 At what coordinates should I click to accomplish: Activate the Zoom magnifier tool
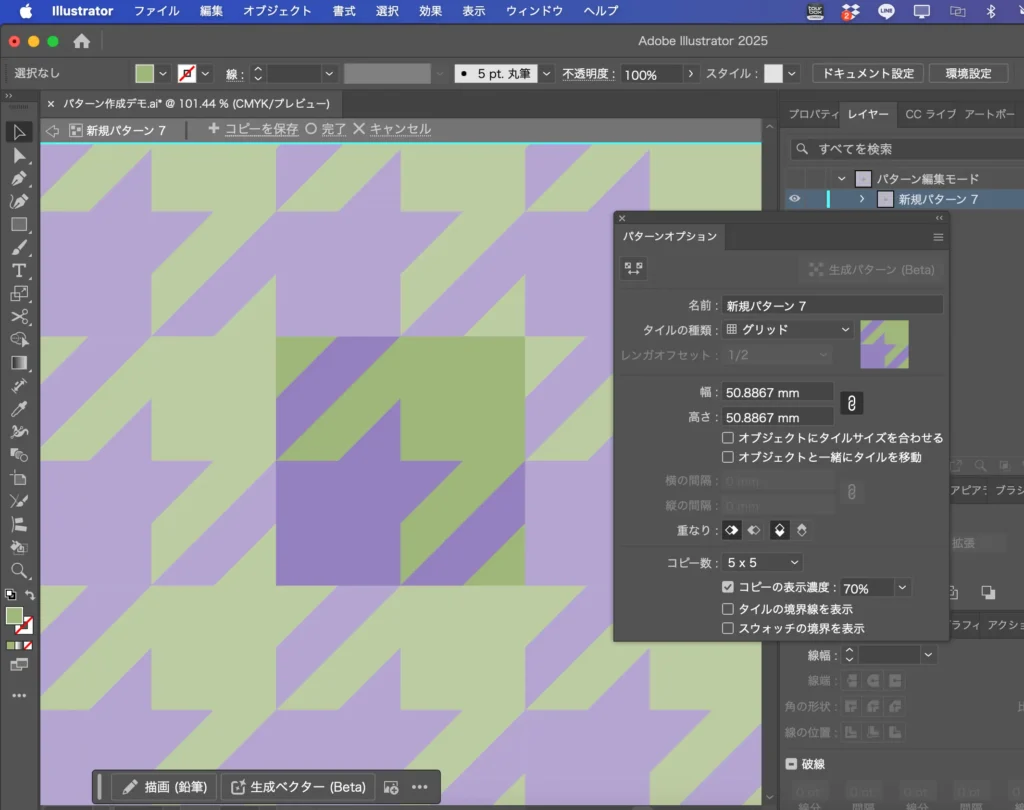(19, 570)
